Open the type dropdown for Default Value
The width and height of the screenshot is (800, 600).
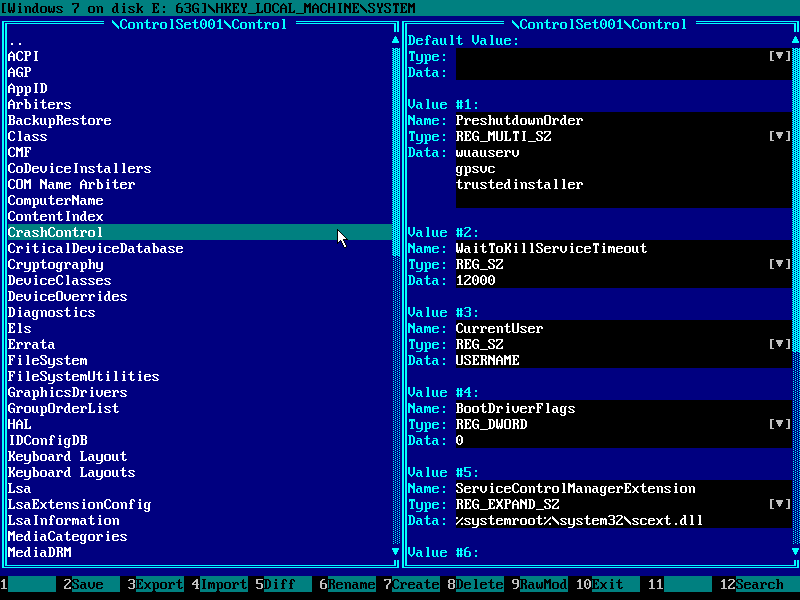pos(780,56)
